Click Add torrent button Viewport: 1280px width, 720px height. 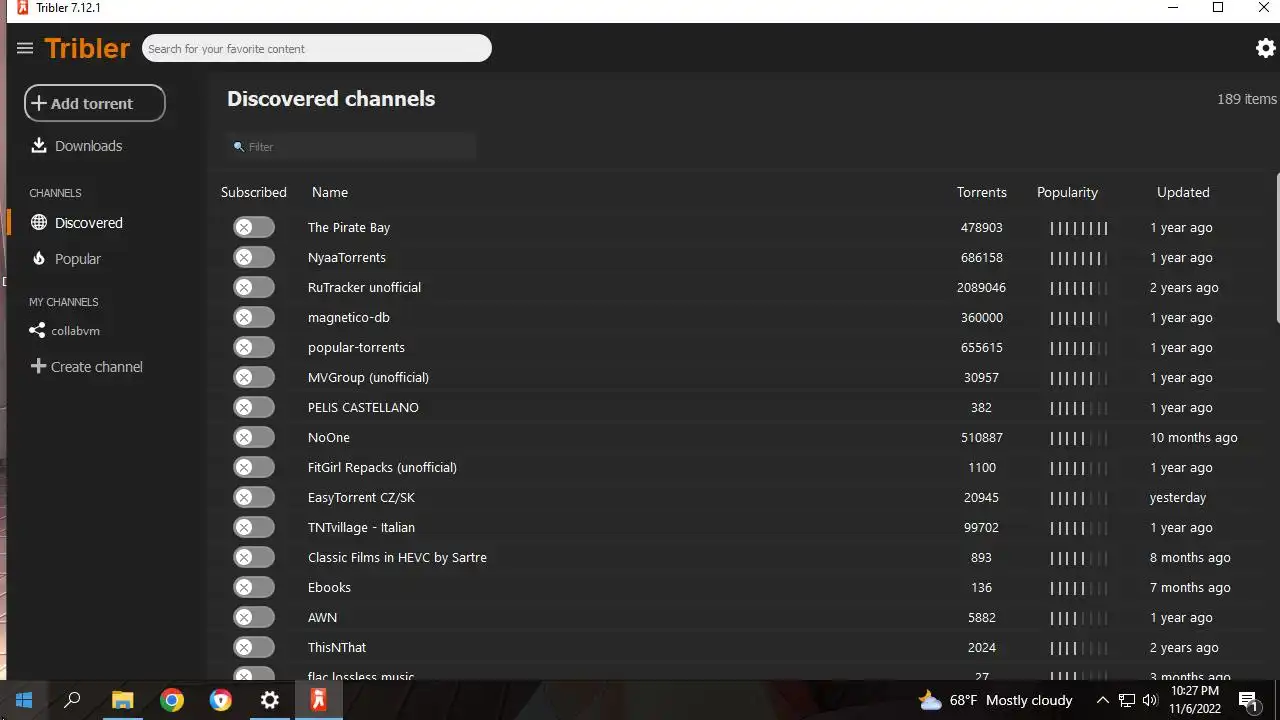point(95,103)
